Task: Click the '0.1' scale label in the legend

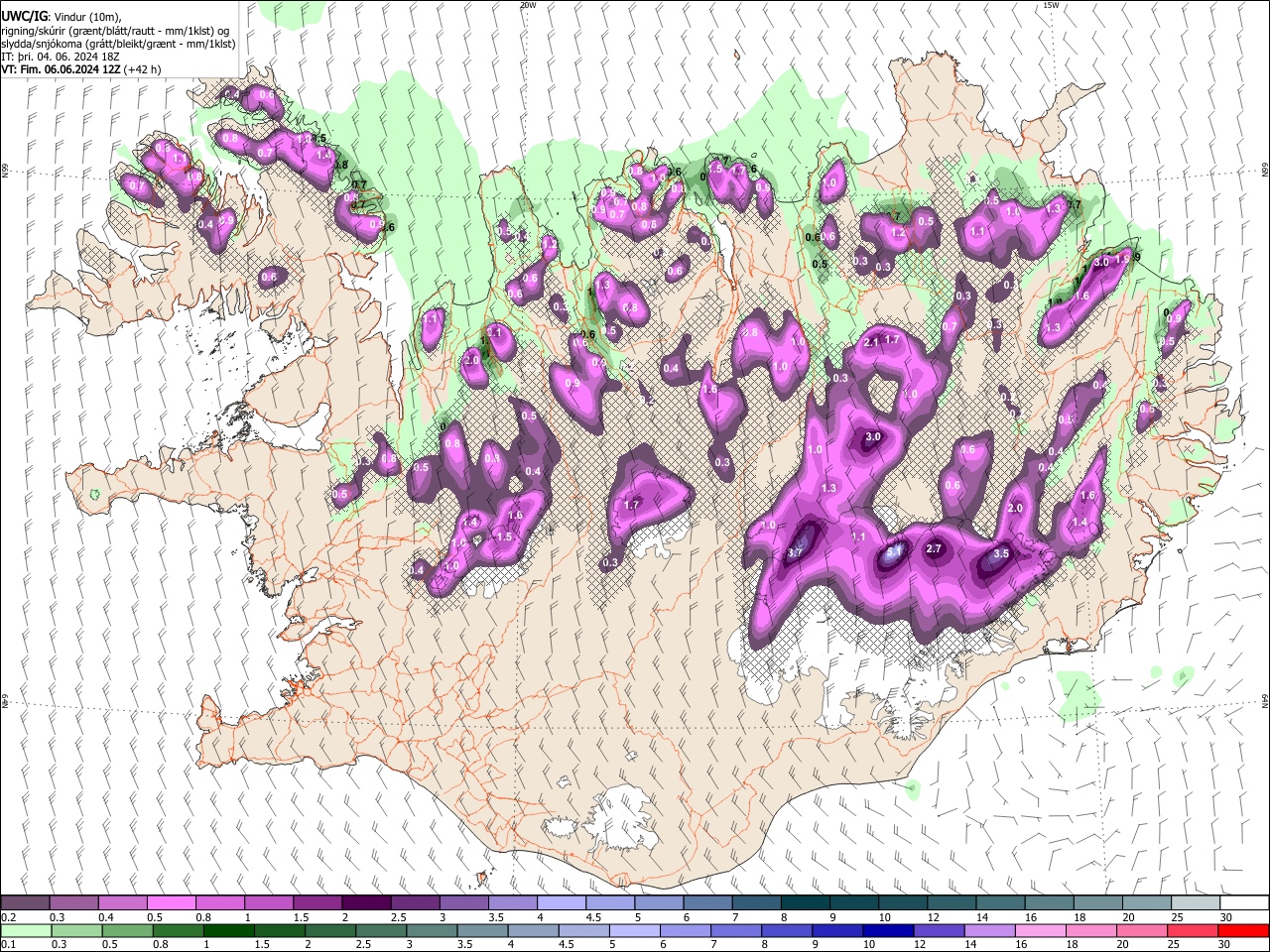Action: coord(9,945)
